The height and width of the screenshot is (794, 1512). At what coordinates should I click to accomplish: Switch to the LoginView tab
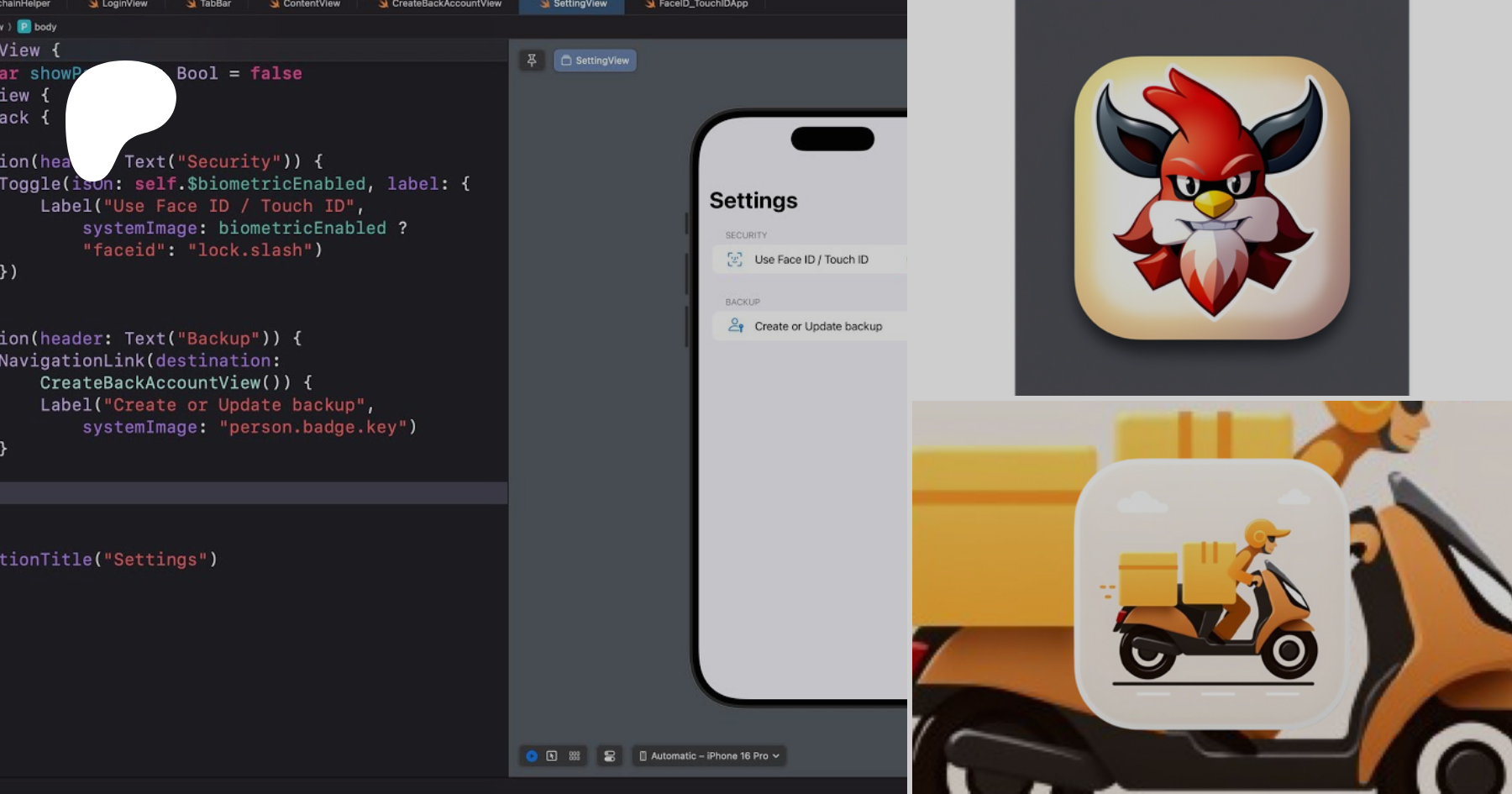pos(123,4)
